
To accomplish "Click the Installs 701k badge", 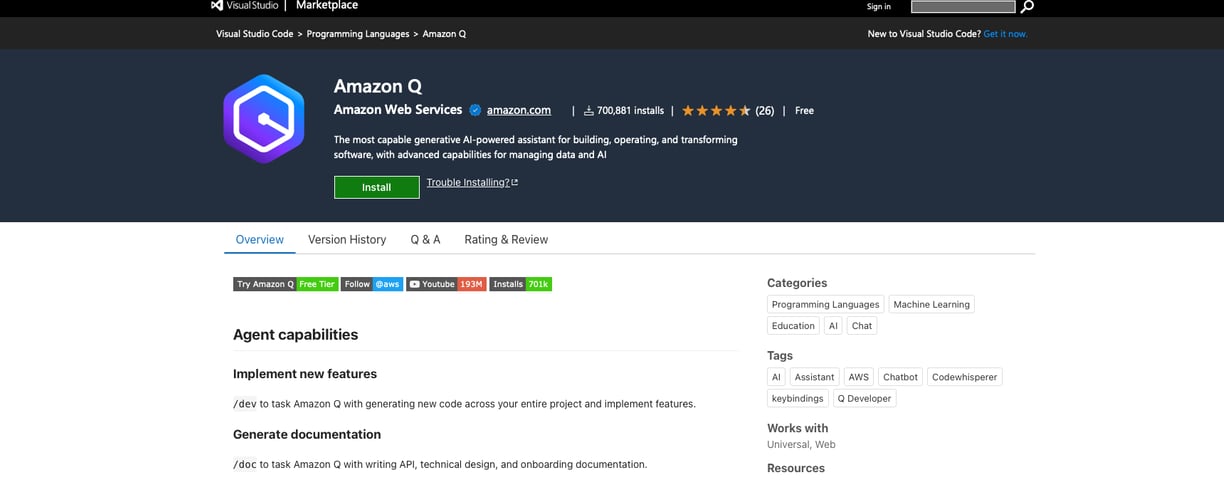I will (521, 284).
